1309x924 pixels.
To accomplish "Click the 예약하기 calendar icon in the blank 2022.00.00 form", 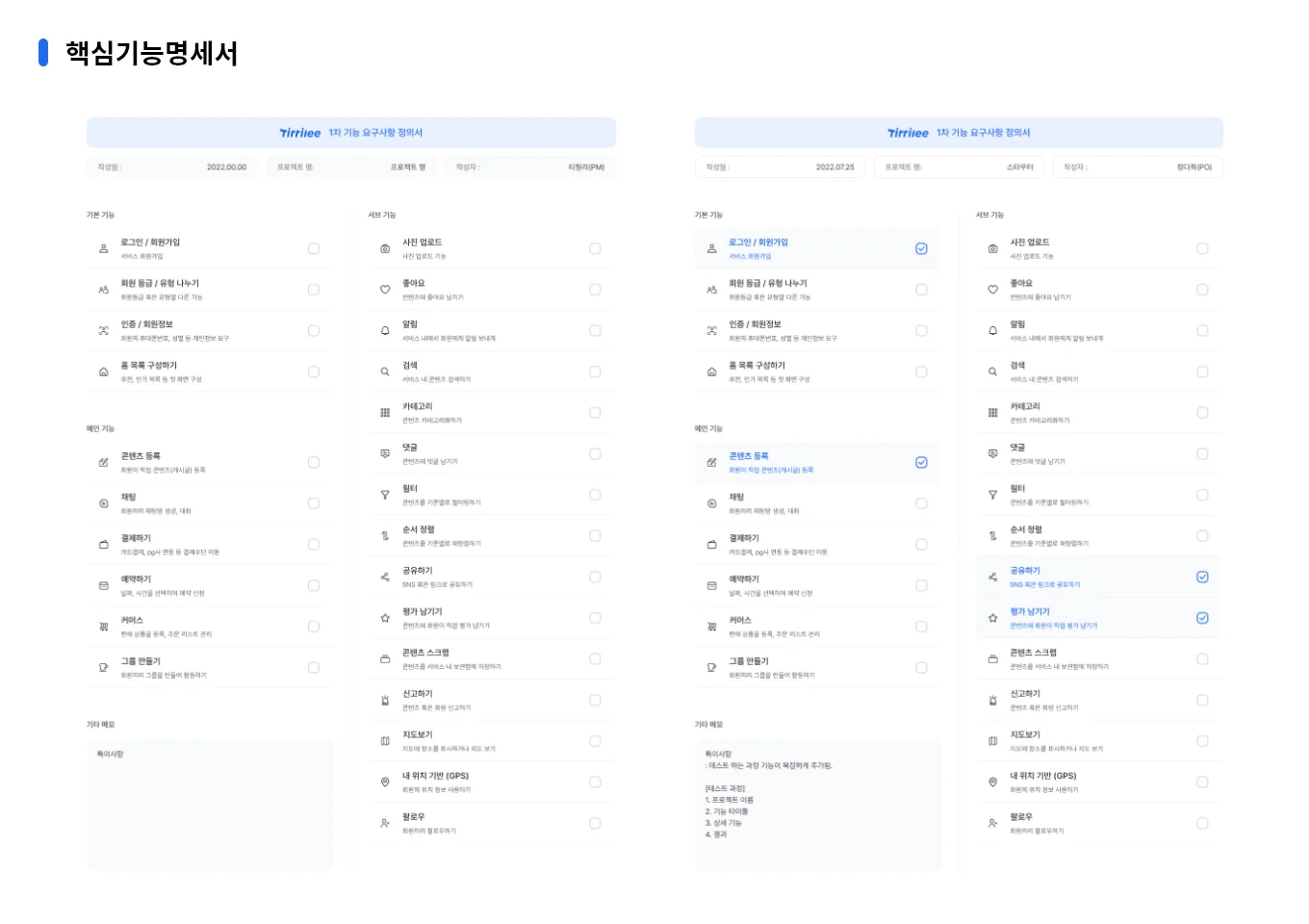I will 104,585.
